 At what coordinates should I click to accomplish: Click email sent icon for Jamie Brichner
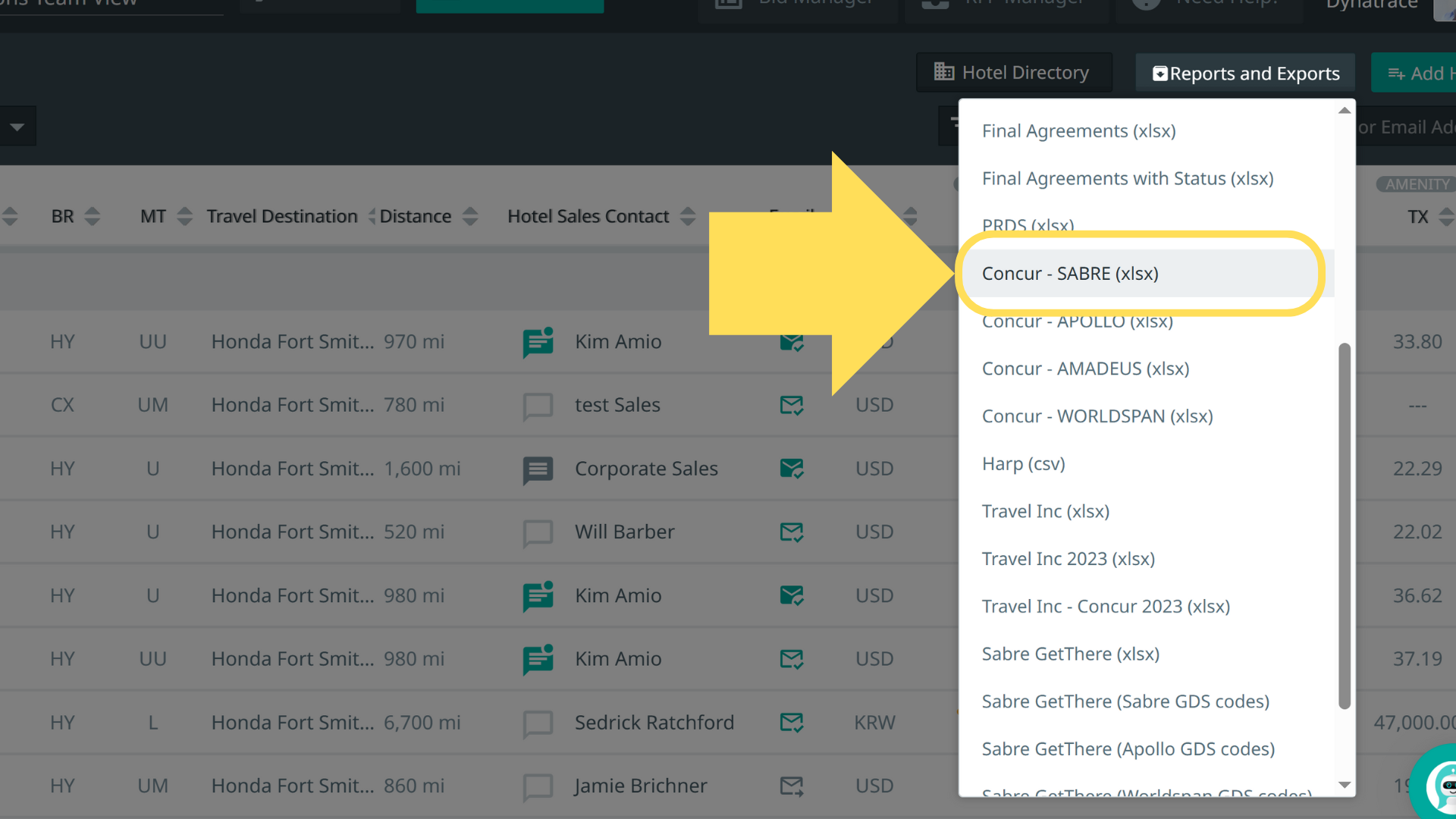tap(791, 786)
